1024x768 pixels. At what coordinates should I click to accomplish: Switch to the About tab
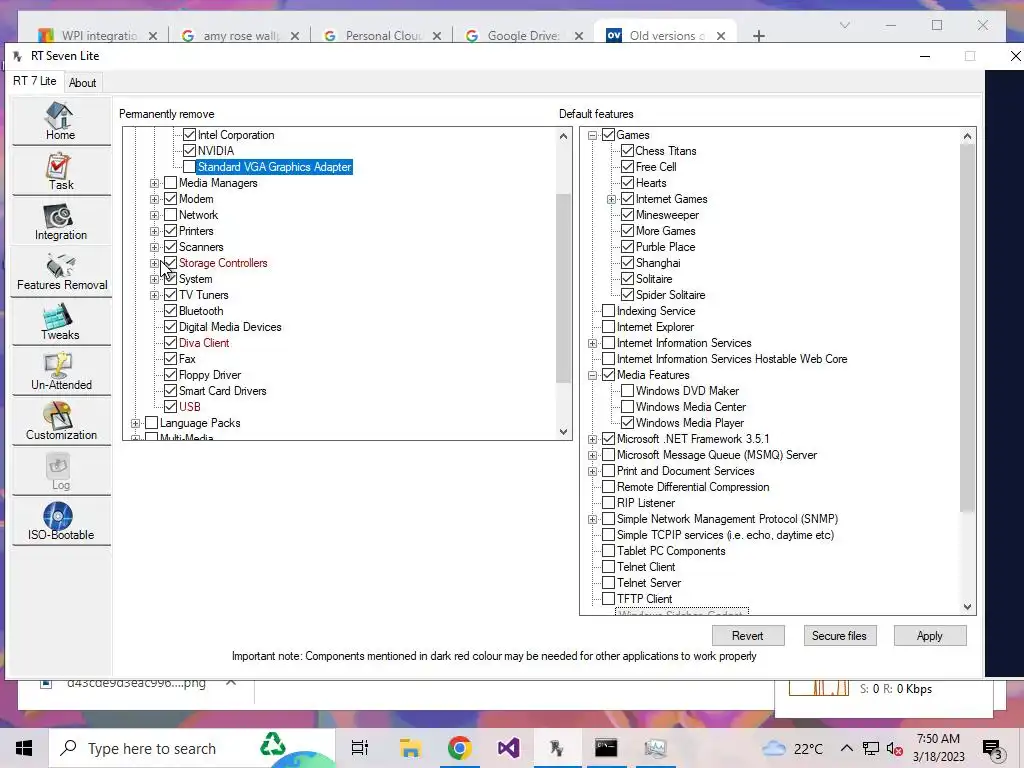pyautogui.click(x=82, y=83)
